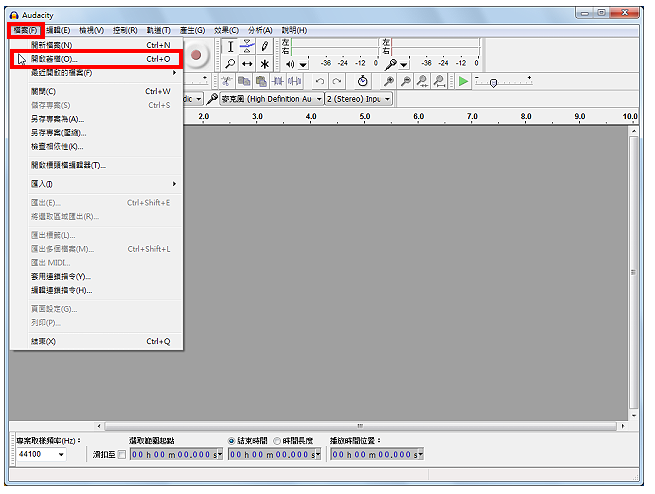Screen dimensions: 655x494
Task: Select the 結束時間 (End) radio button
Action: [231, 441]
